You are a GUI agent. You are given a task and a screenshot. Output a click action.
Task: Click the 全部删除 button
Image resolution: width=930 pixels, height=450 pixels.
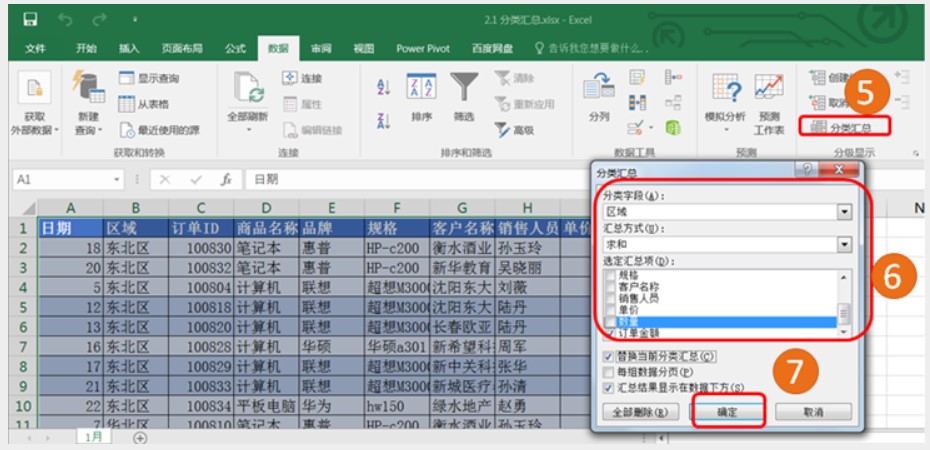(x=640, y=411)
